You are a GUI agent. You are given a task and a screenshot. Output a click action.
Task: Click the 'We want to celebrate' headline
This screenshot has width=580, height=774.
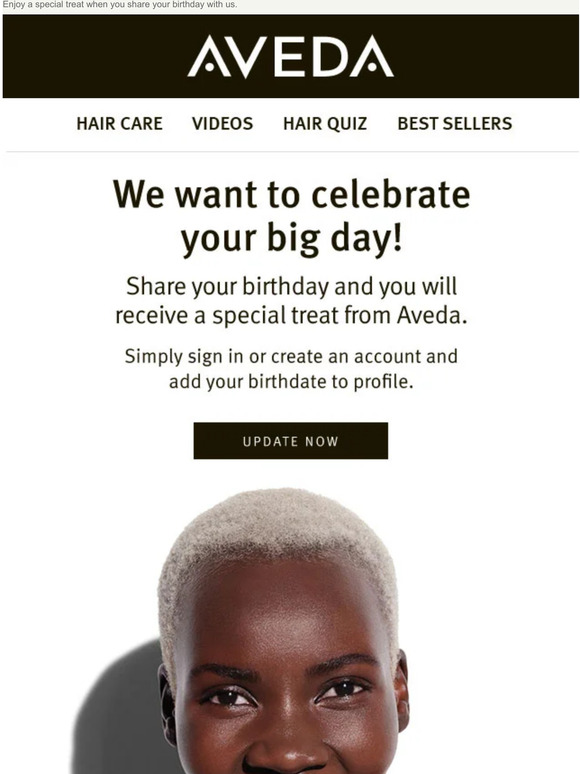point(291,194)
